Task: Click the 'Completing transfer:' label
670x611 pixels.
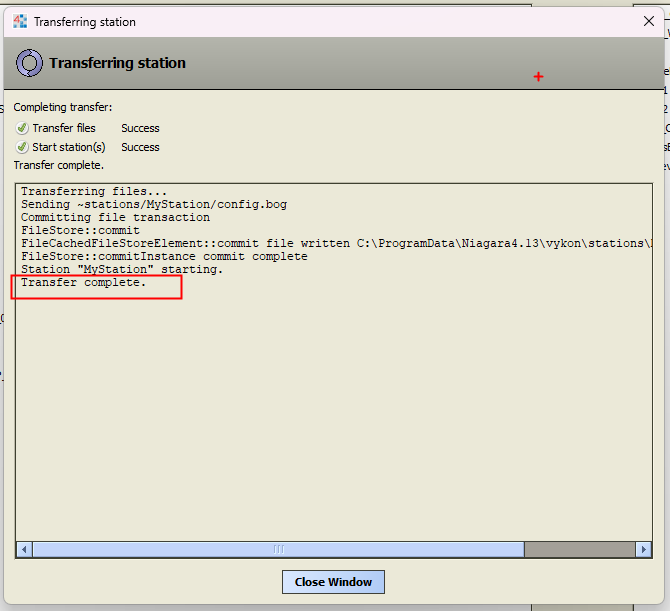Action: click(63, 107)
